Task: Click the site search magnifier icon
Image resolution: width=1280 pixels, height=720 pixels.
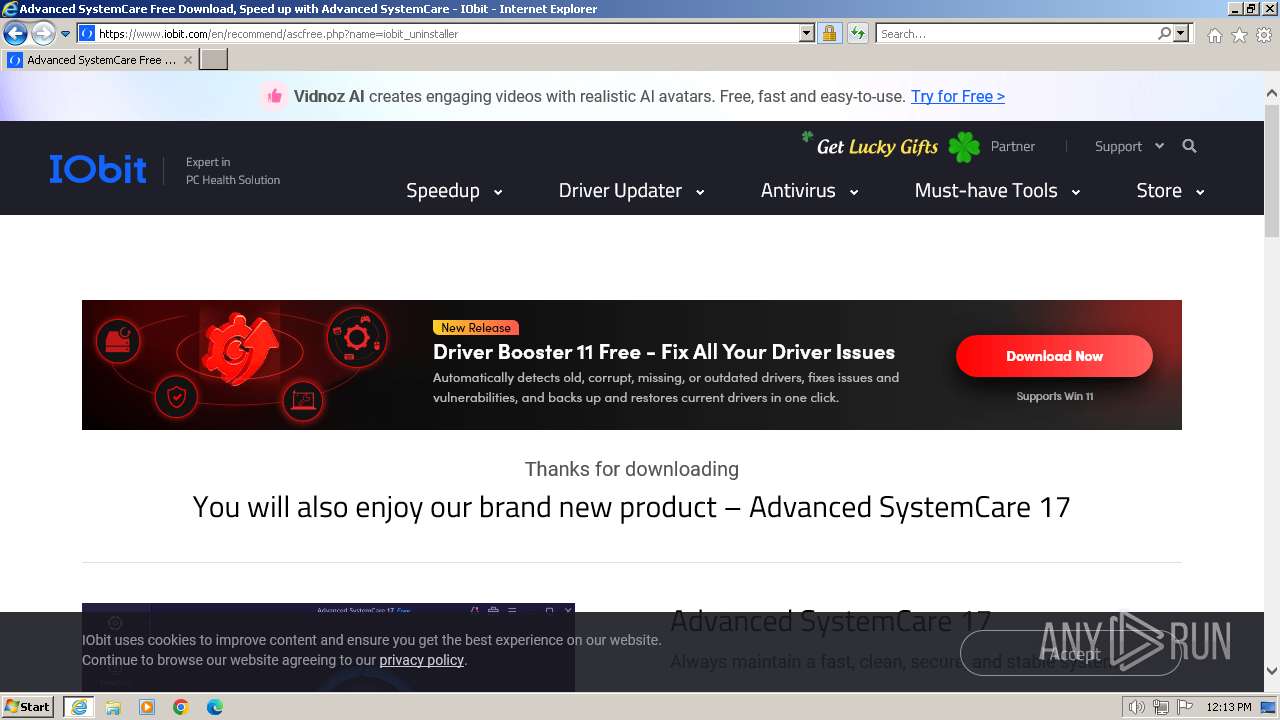Action: (1189, 146)
